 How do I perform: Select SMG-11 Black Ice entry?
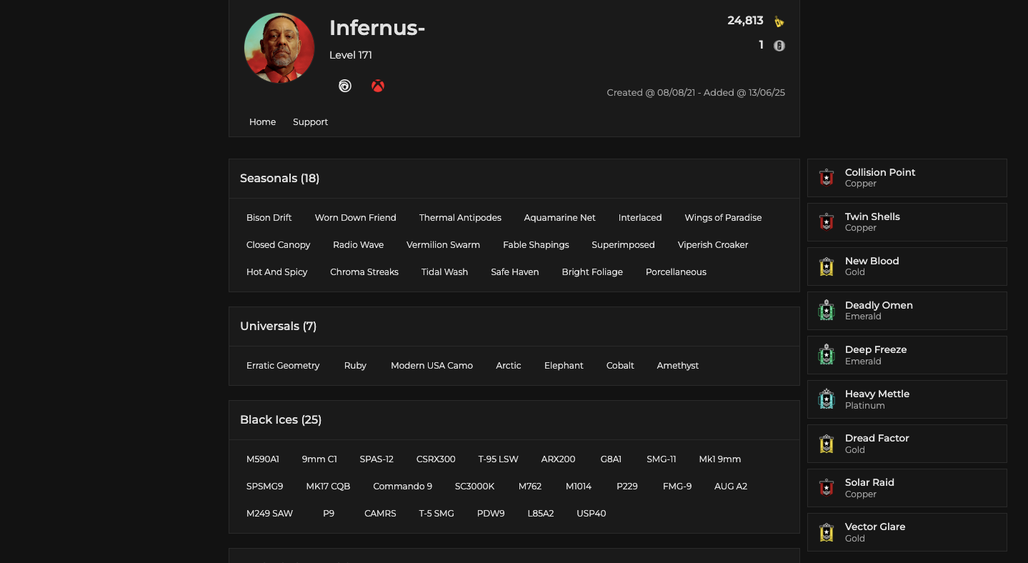coord(661,459)
